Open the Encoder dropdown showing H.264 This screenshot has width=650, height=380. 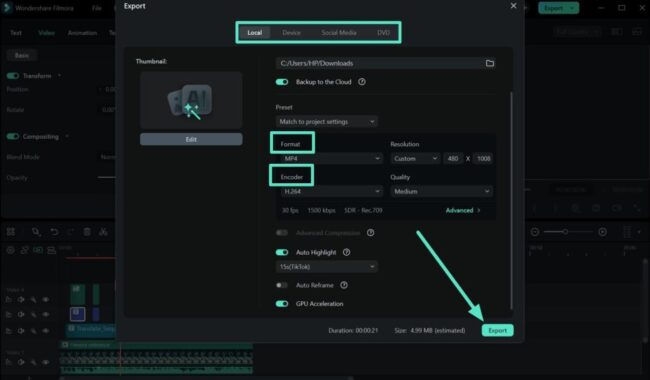(x=331, y=191)
